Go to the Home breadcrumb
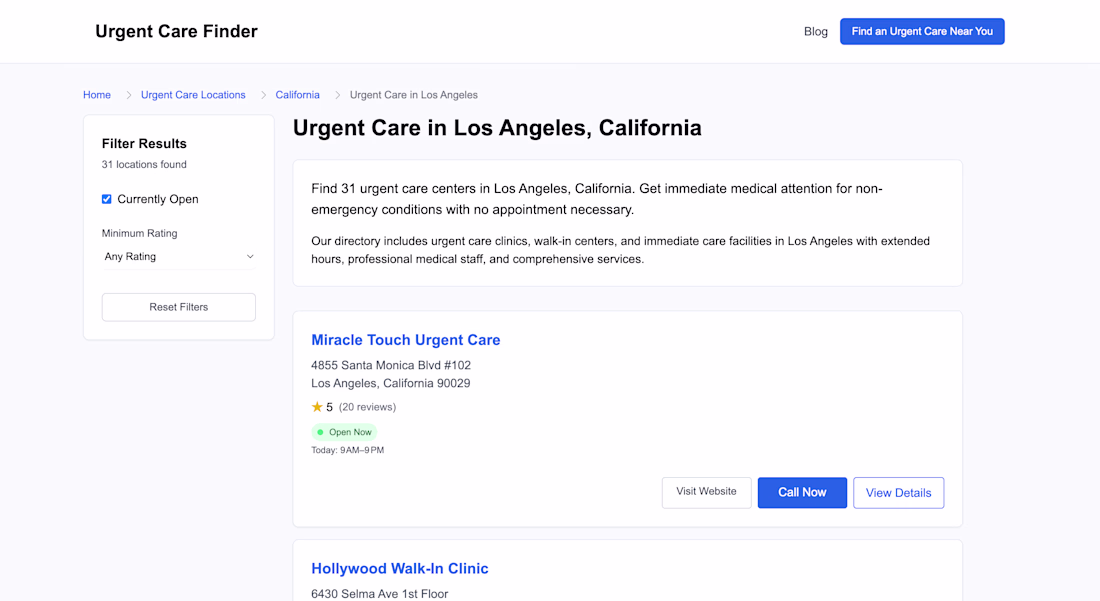 97,95
